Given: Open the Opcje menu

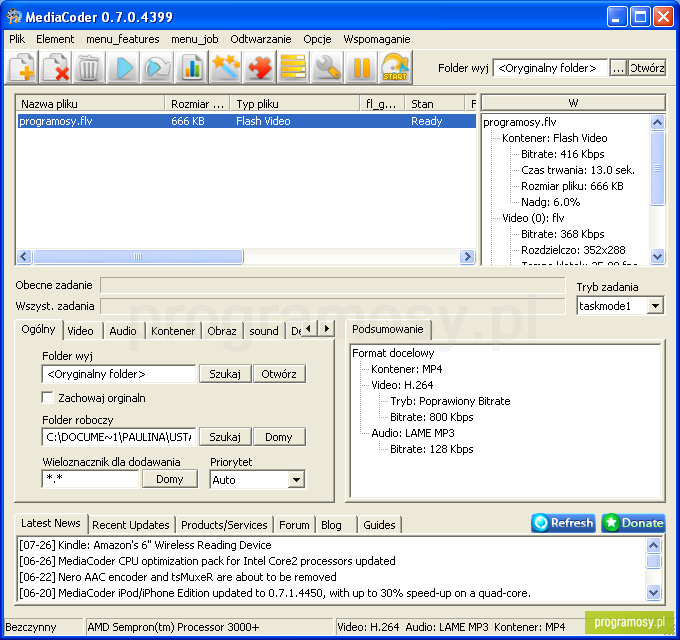Looking at the screenshot, I should tap(317, 39).
